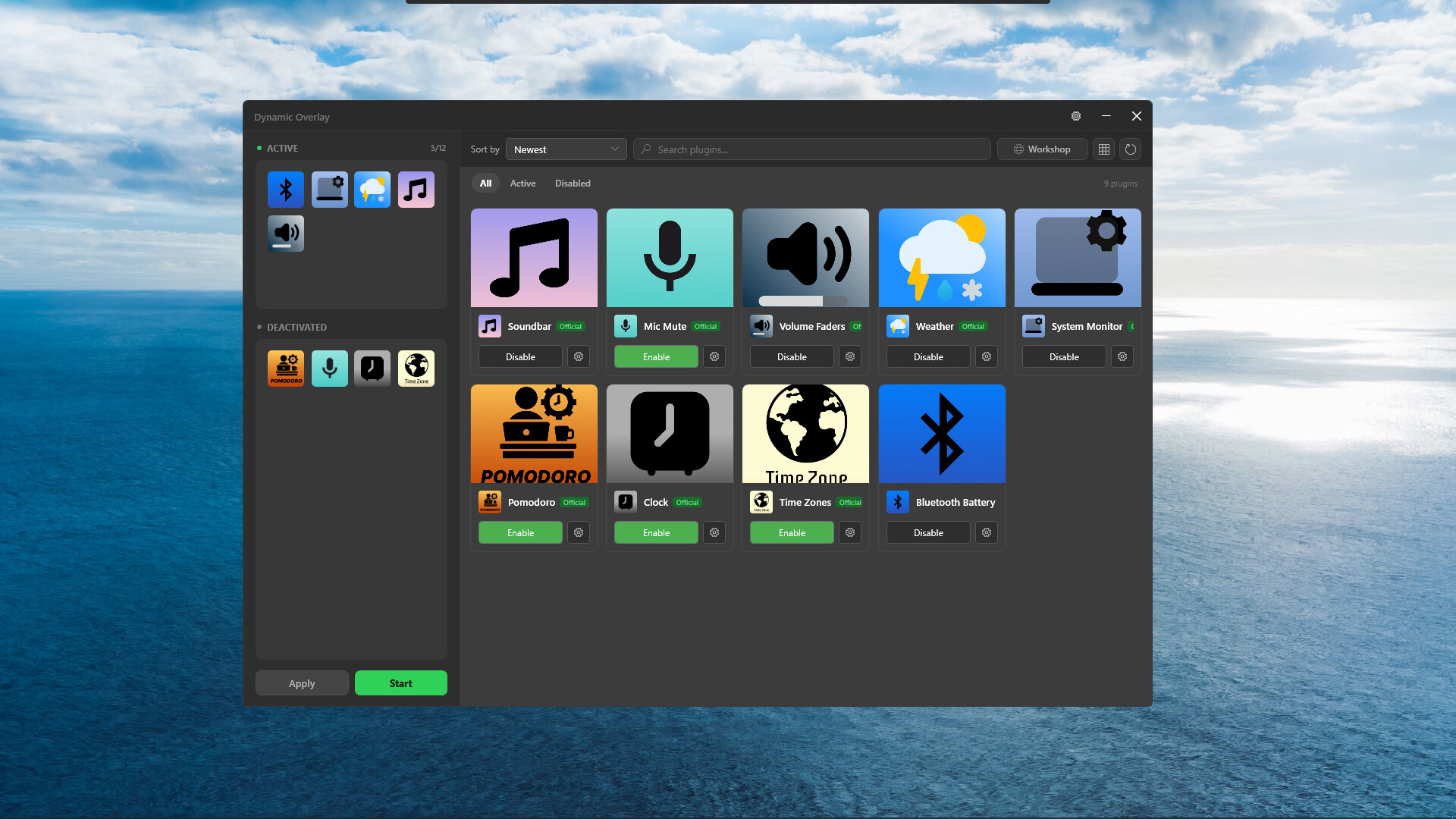Click the green Start button
The height and width of the screenshot is (819, 1456).
400,683
